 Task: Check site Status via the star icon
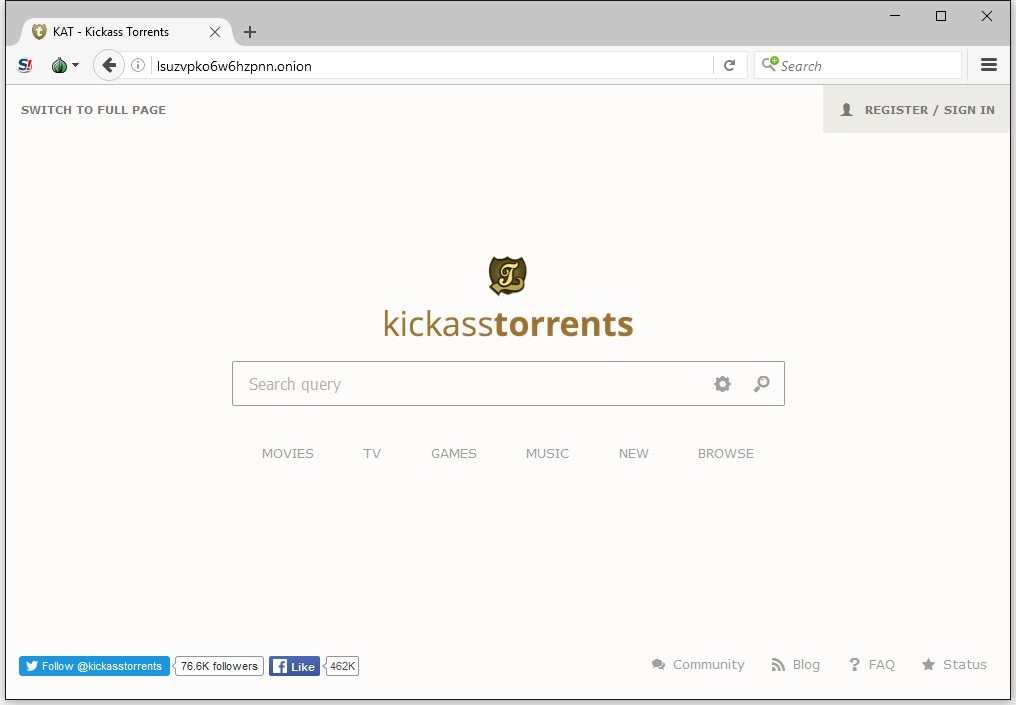[x=929, y=664]
